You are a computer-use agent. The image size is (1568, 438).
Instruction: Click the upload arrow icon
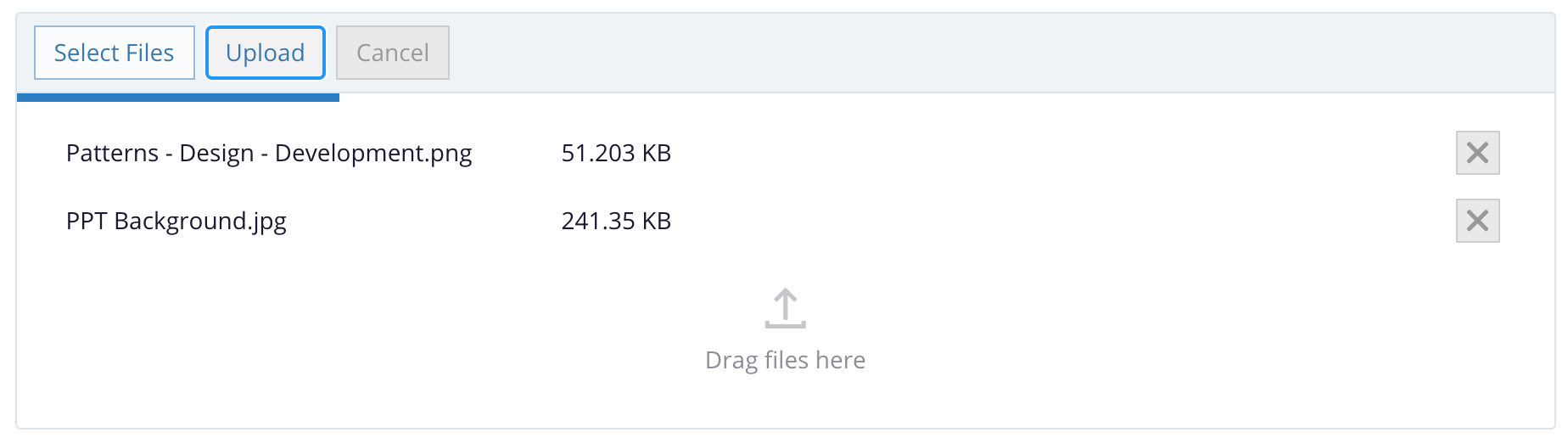785,308
